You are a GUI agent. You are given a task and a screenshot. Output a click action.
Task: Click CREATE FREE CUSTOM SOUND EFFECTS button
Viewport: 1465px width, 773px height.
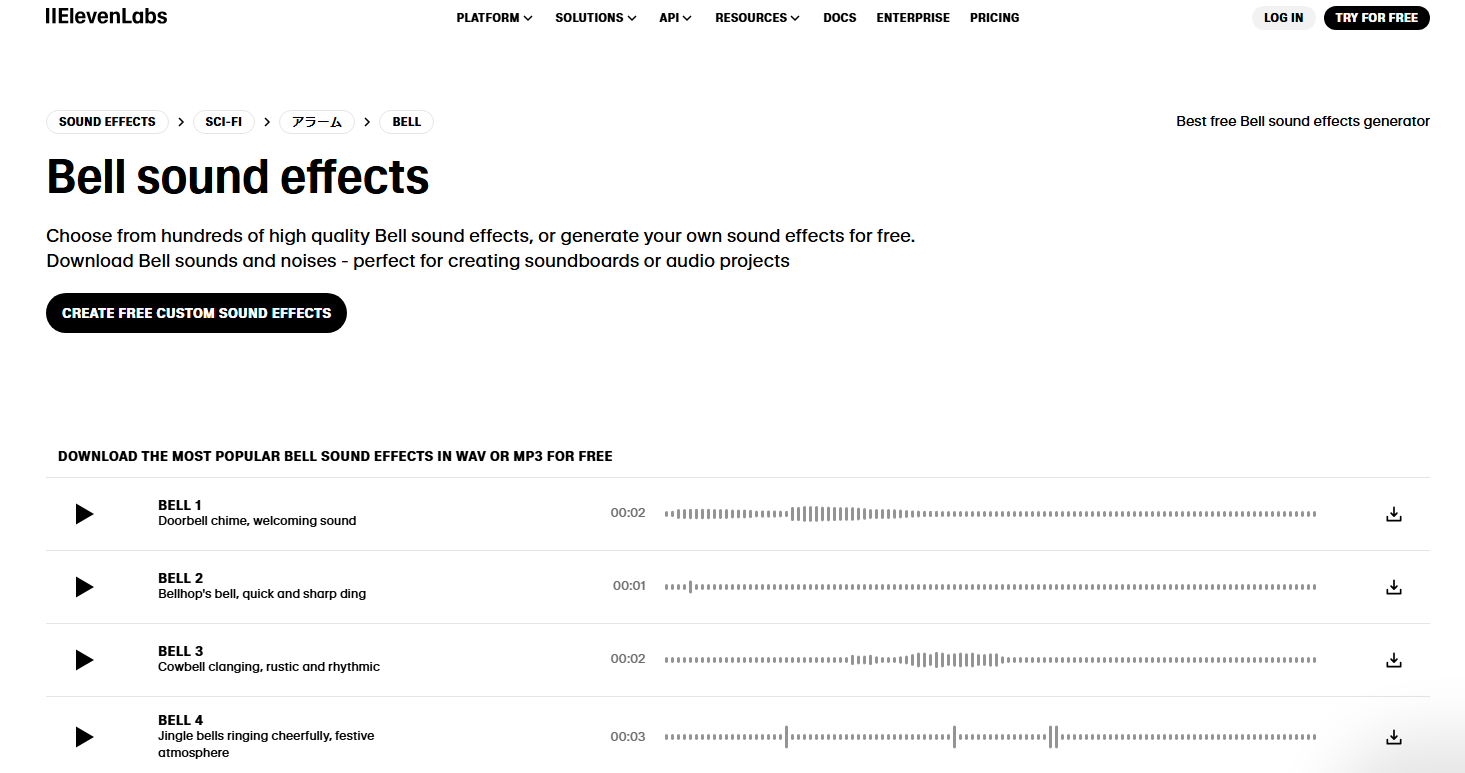click(196, 312)
